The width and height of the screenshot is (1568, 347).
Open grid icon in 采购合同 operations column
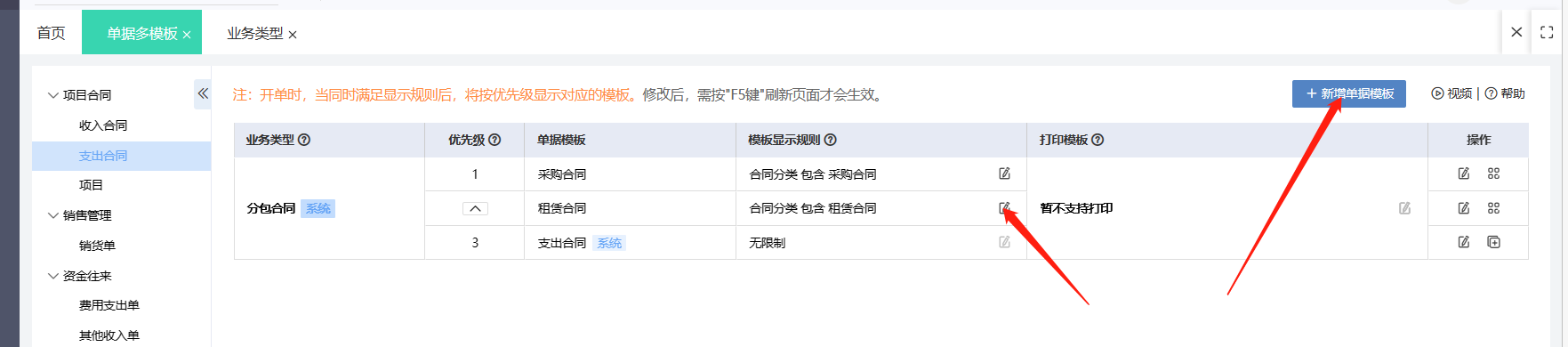(x=1493, y=173)
